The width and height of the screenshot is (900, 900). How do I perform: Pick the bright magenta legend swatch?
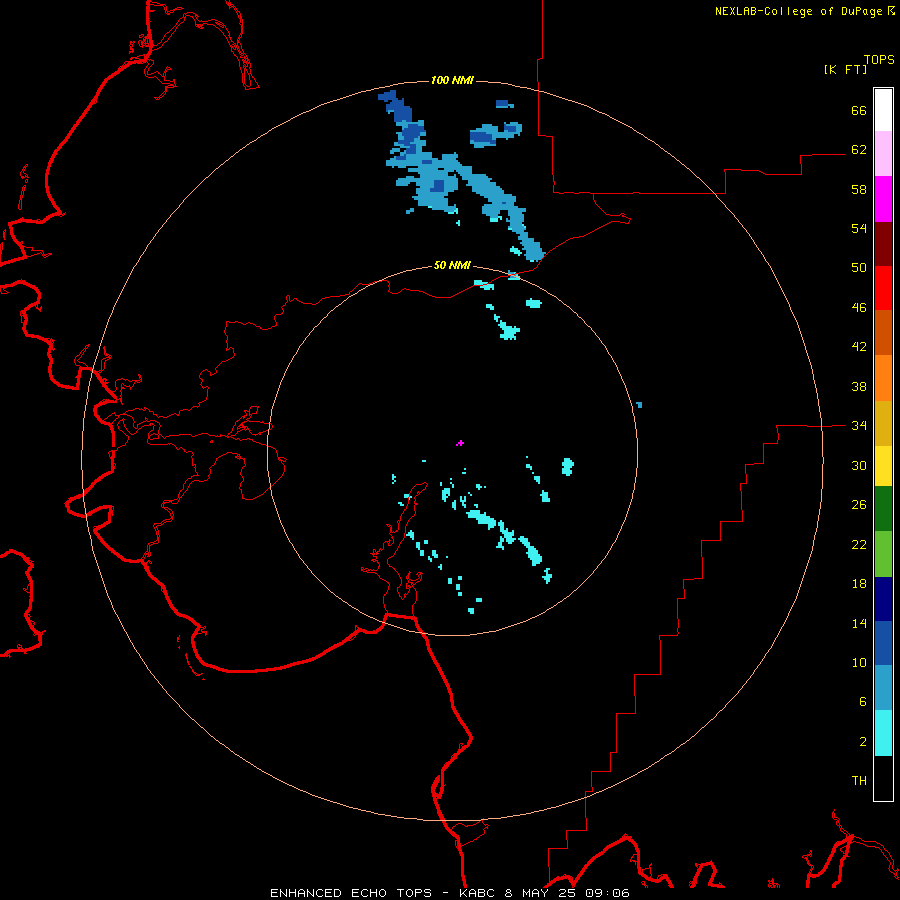tap(883, 199)
